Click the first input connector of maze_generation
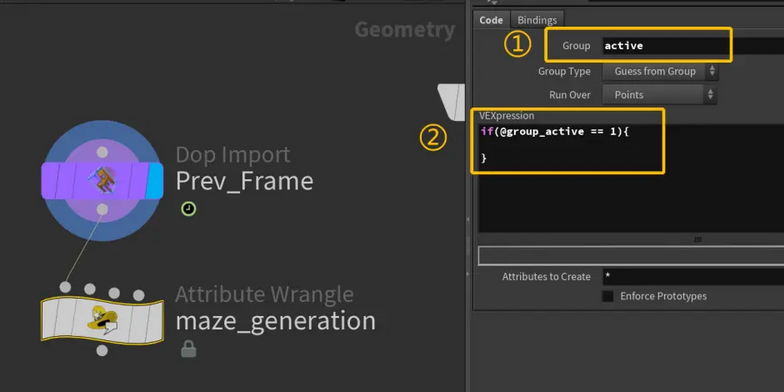This screenshot has height=392, width=784. (x=65, y=287)
